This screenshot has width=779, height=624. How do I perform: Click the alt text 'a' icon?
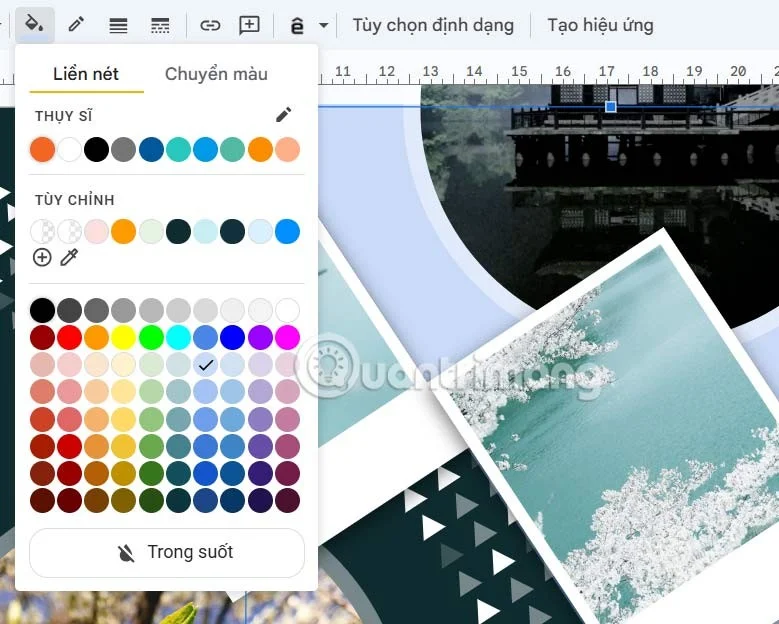(x=297, y=25)
